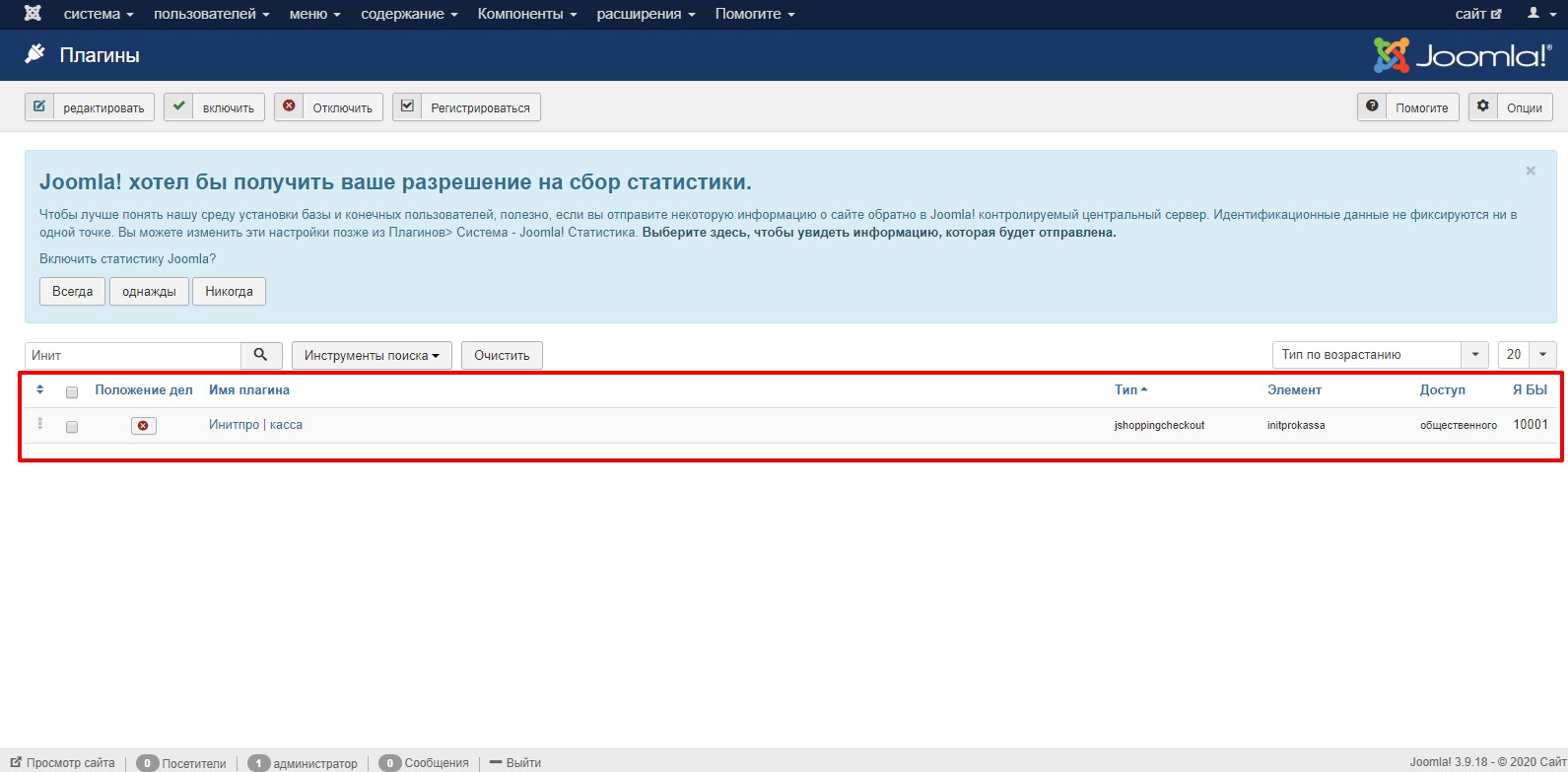Open the 20 items-per-page dropdown
The image size is (1568, 772).
(1527, 355)
